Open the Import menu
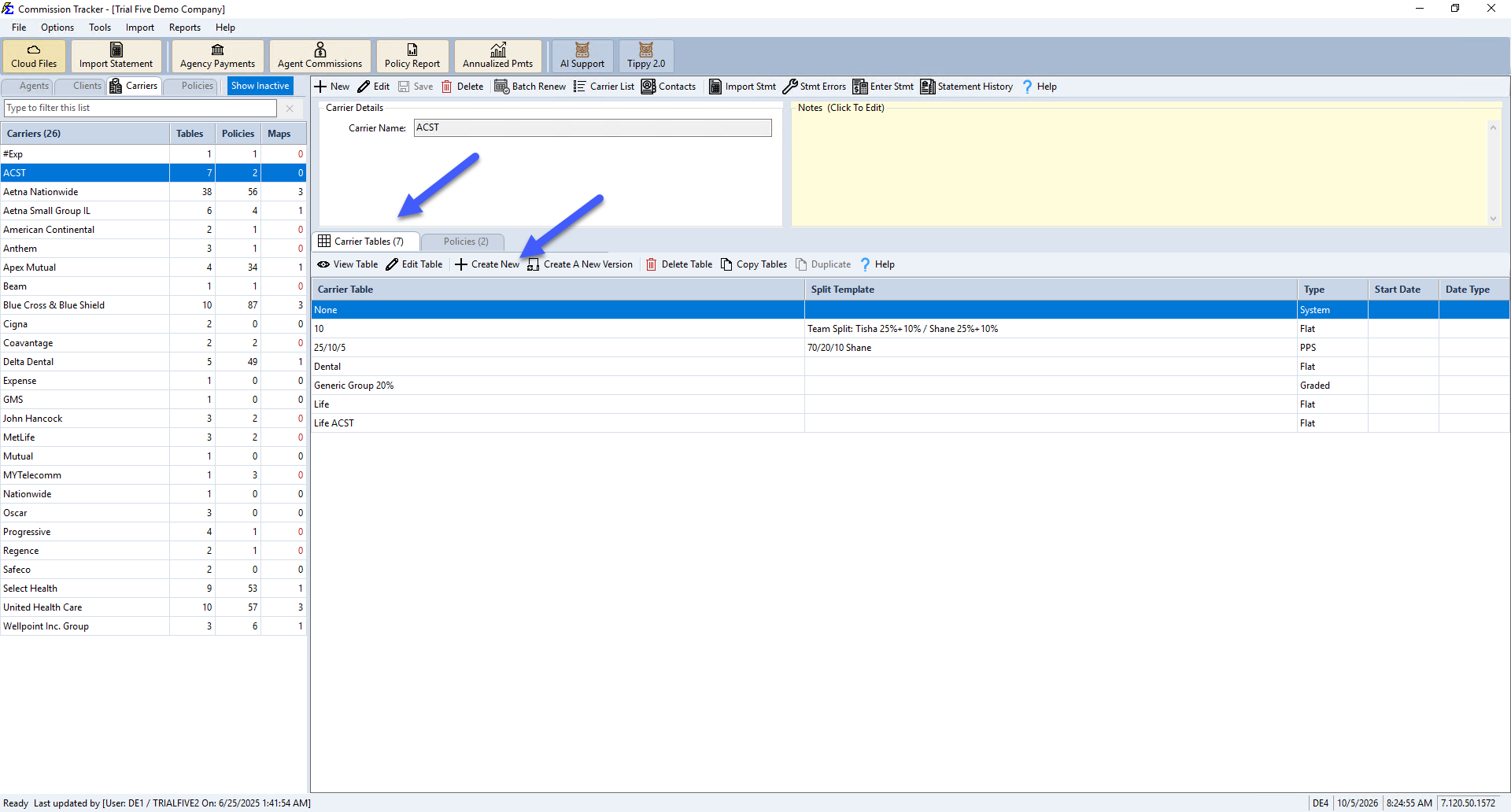This screenshot has width=1511, height=812. click(x=140, y=28)
